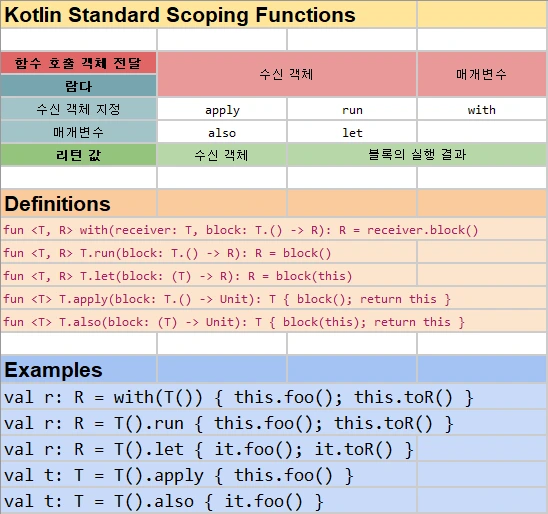Select the '블록의 실행 결과' cell
This screenshot has width=548, height=514.
(417, 155)
